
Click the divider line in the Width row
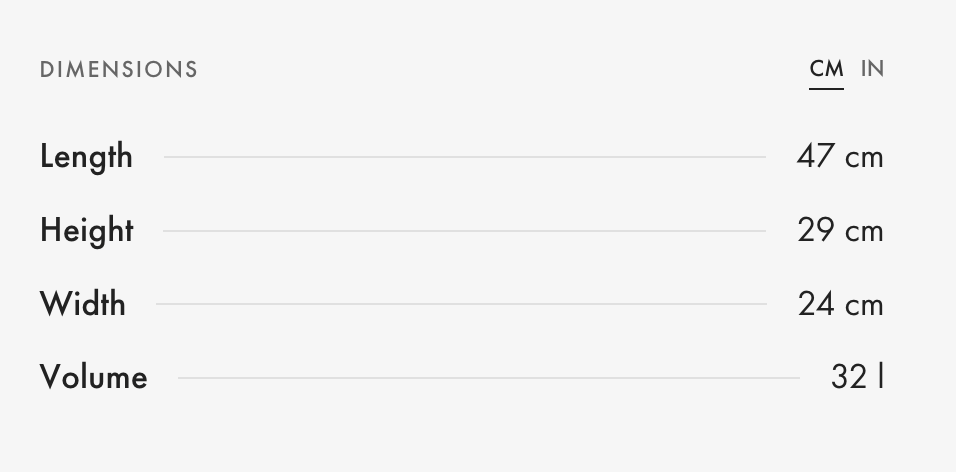(x=461, y=304)
